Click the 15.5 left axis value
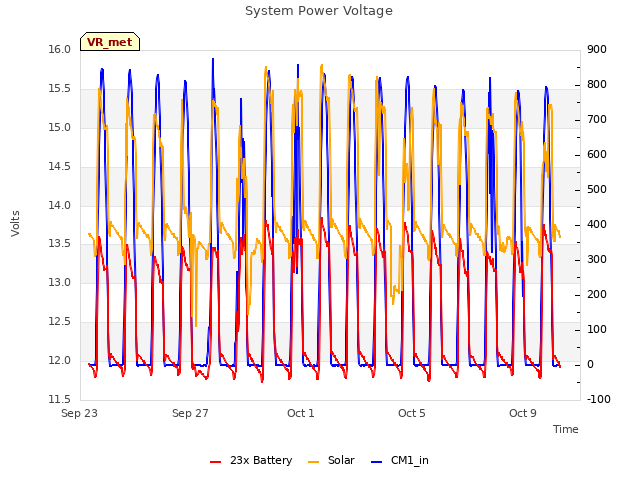640x480 pixels. tap(60, 89)
